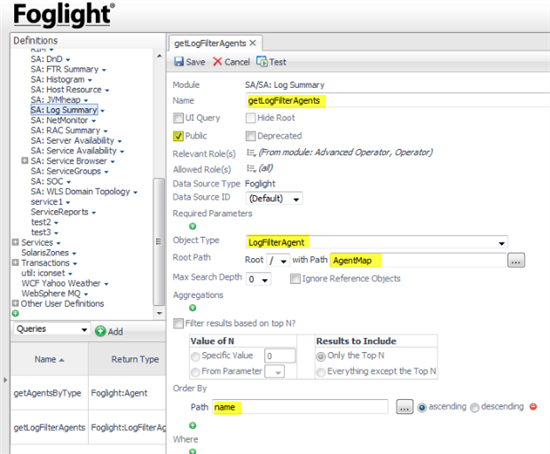This screenshot has width=550, height=454.
Task: Enable Filter results based on top N
Action: tap(178, 323)
